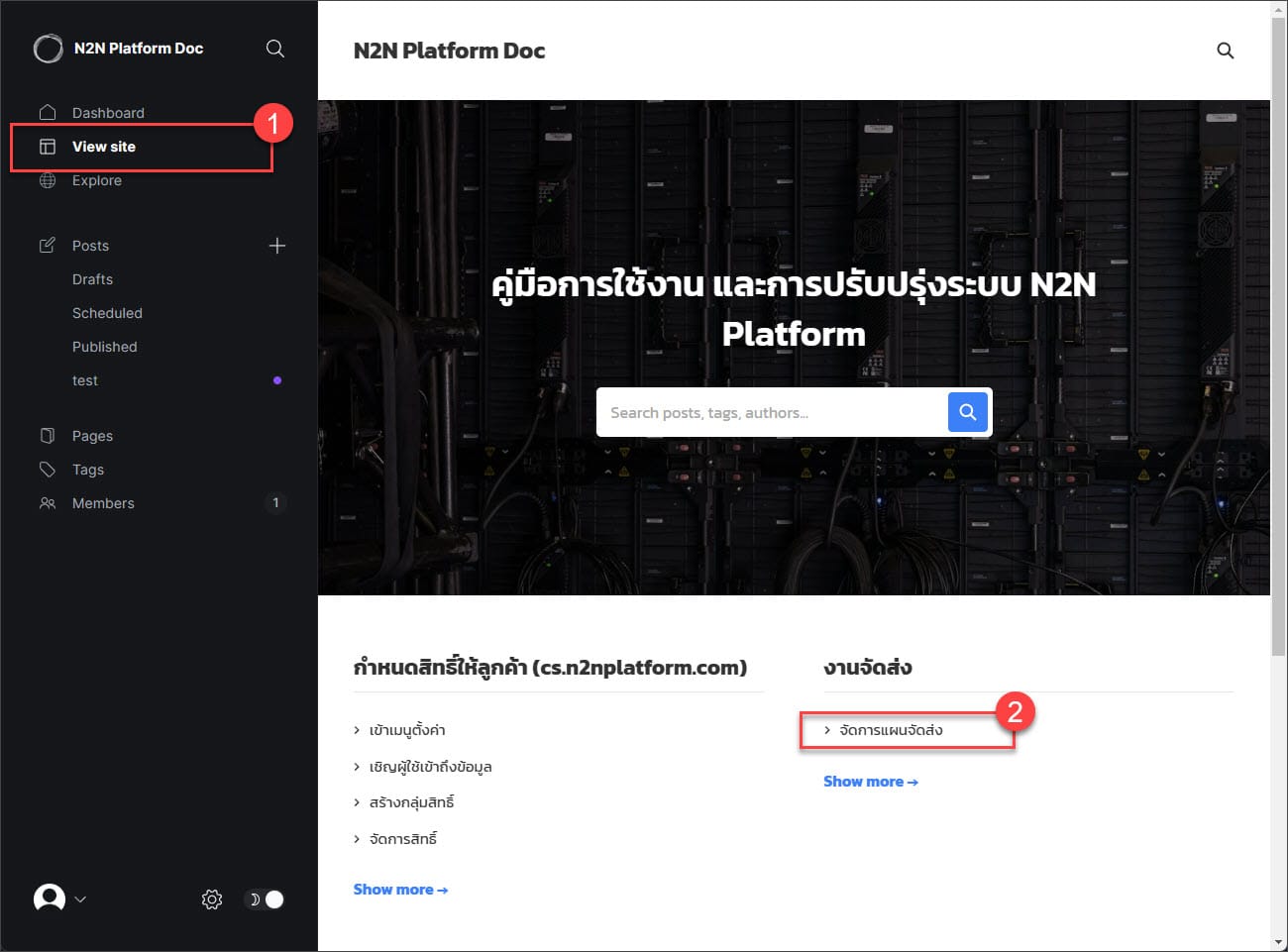The width and height of the screenshot is (1288, 952).
Task: Click the sidebar search magnifier icon
Action: pyautogui.click(x=275, y=49)
